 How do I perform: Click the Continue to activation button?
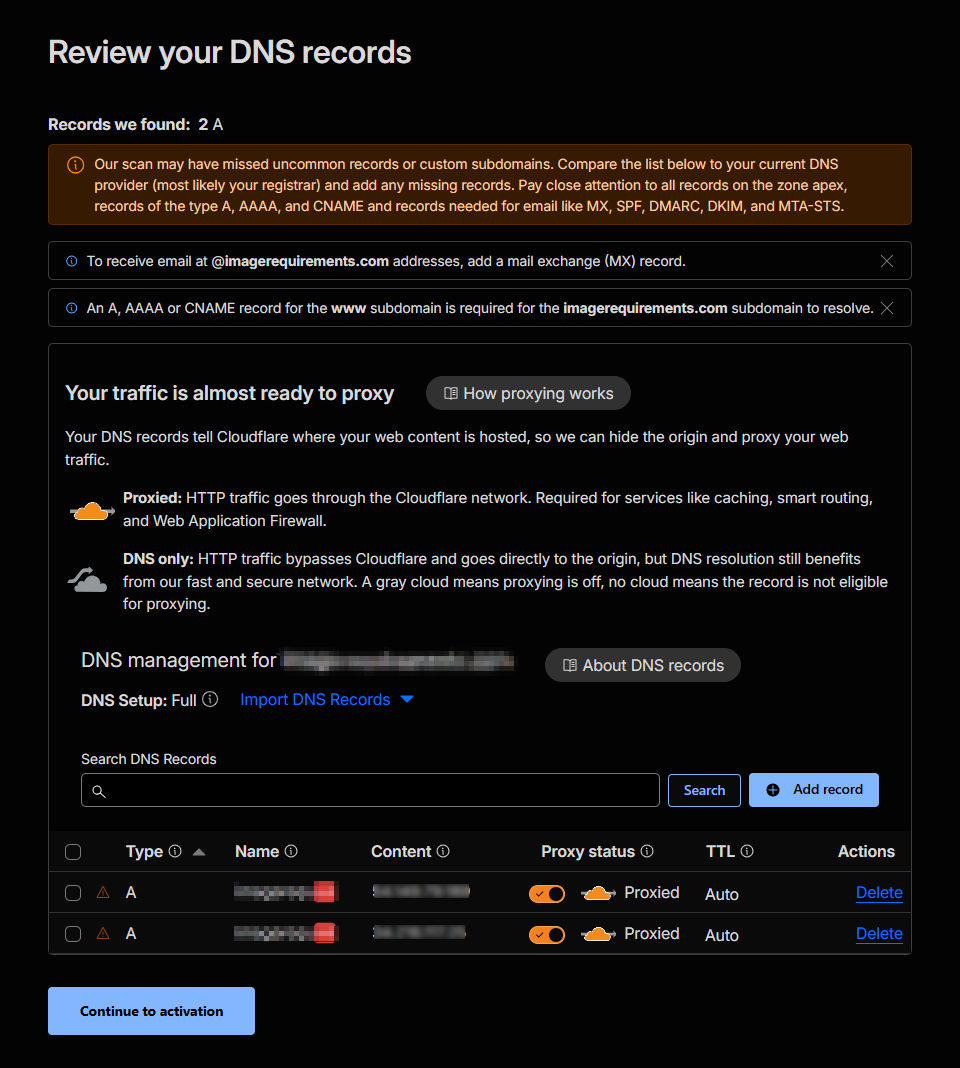coord(151,1011)
